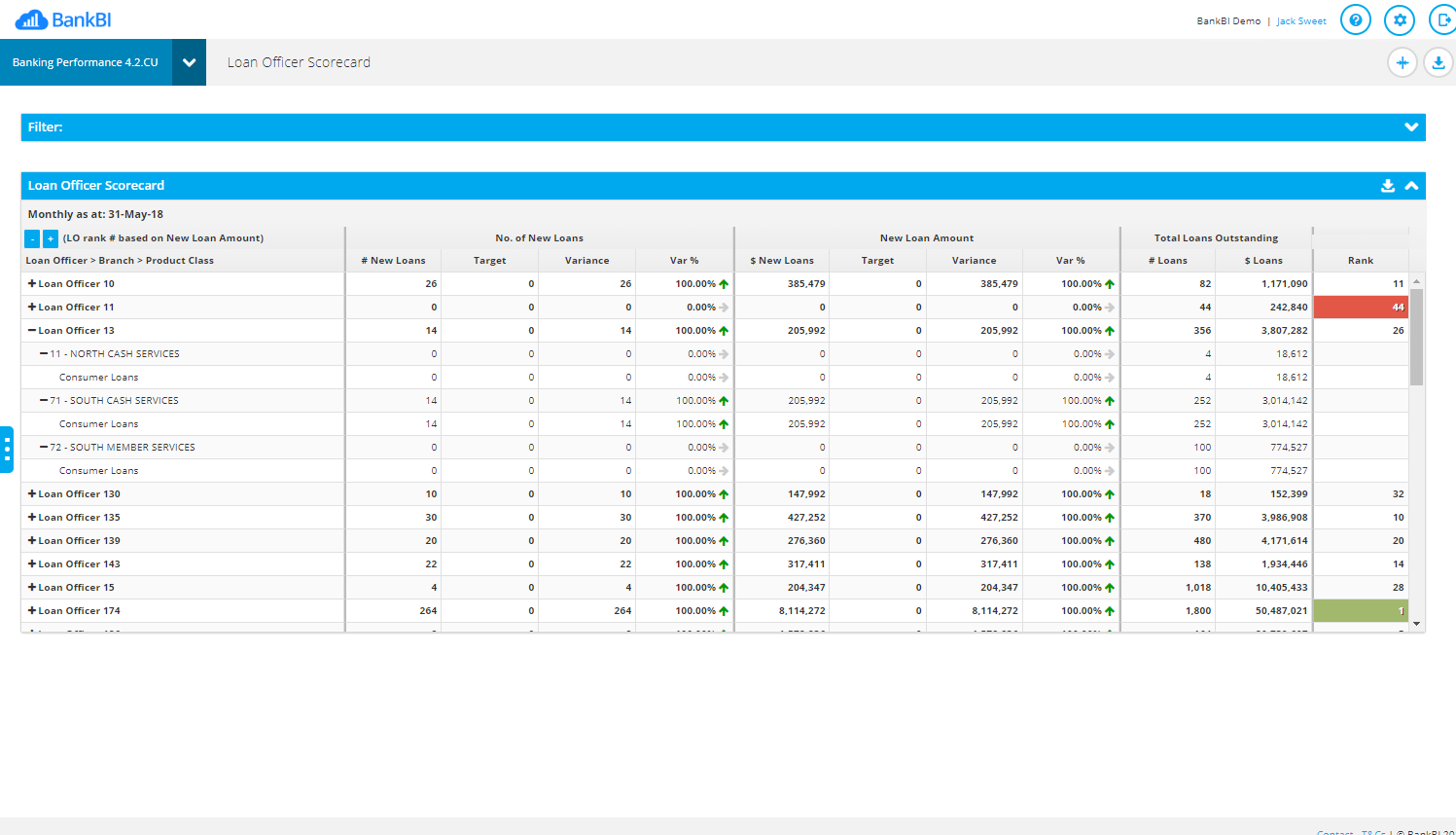Image resolution: width=1456 pixels, height=835 pixels.
Task: Expand the Loan Officer 11 row
Action: [x=32, y=308]
